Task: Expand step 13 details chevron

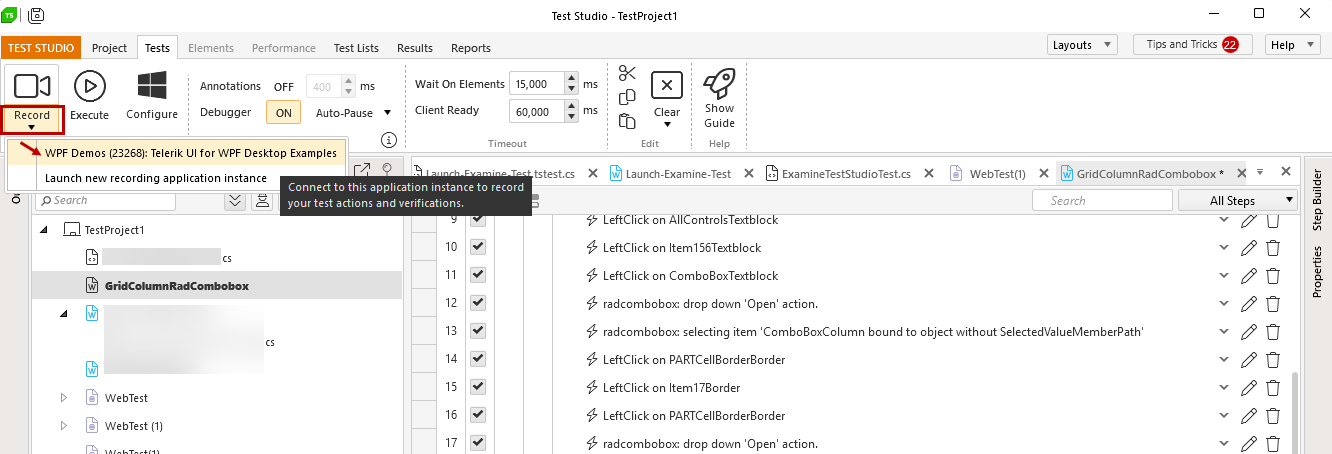Action: (1224, 331)
